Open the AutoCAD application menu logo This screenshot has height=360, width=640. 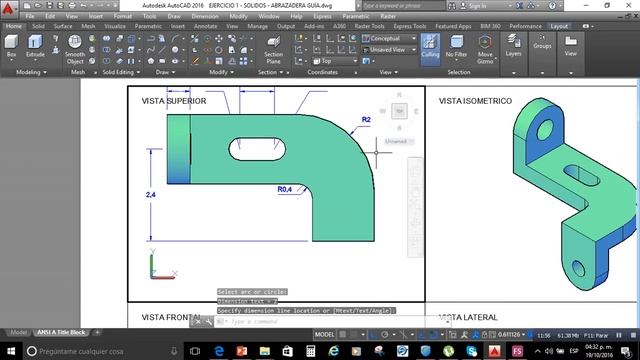pyautogui.click(x=8, y=8)
